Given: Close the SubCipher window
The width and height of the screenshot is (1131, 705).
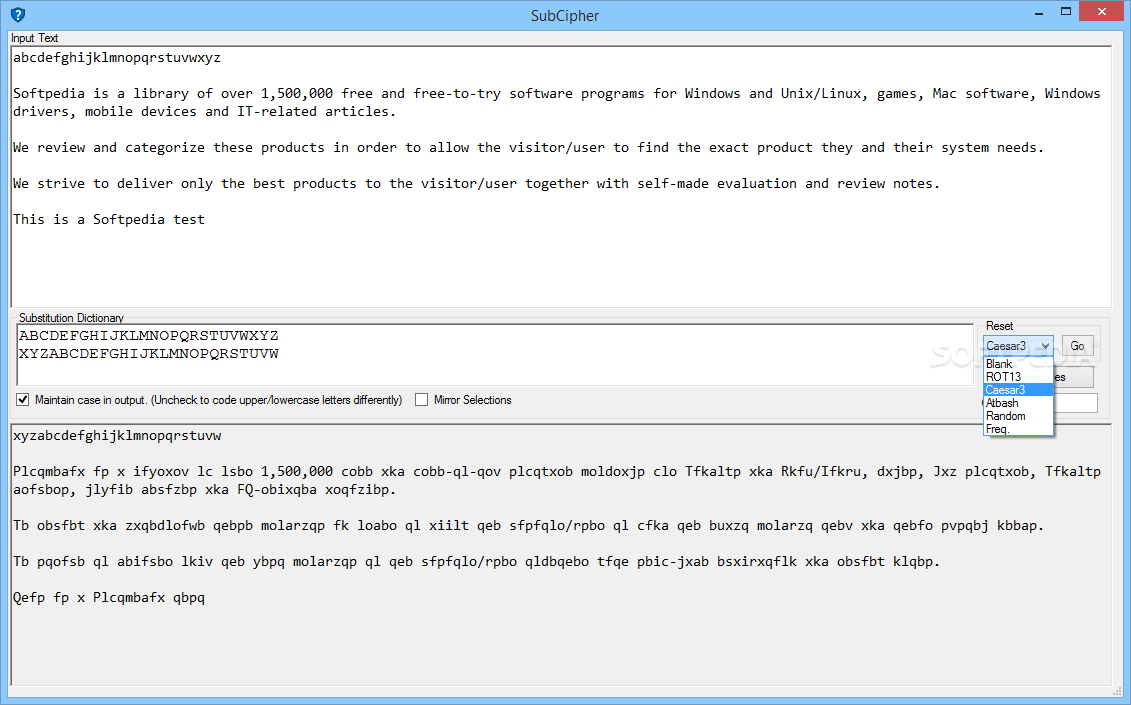Looking at the screenshot, I should point(1101,12).
